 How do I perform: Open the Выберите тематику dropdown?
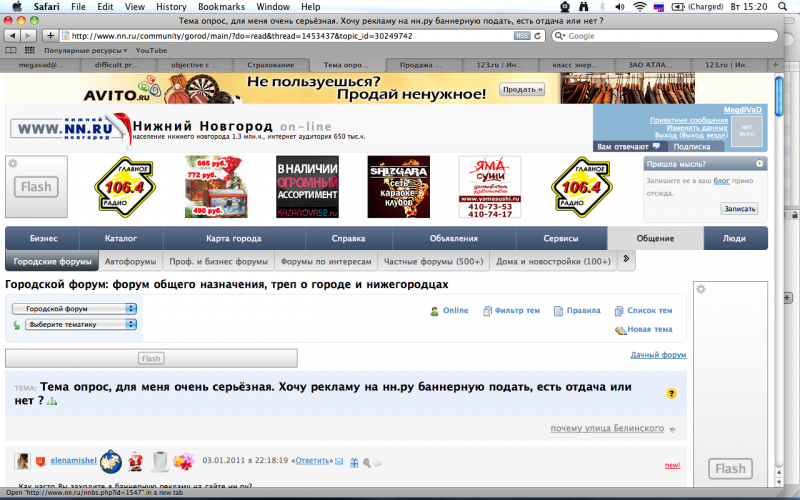pos(81,324)
